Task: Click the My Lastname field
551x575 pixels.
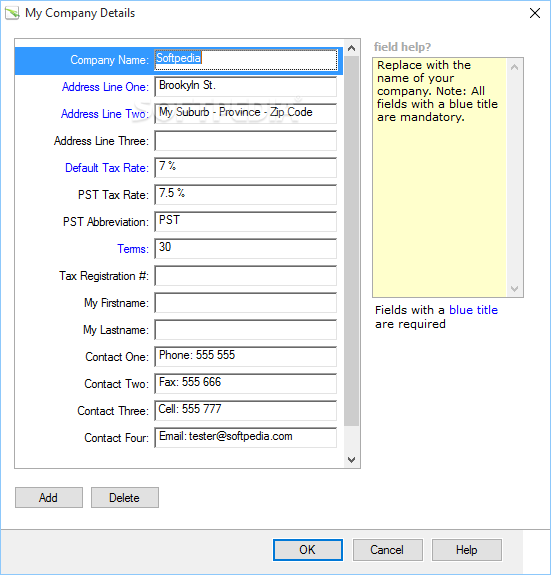Action: pos(246,330)
